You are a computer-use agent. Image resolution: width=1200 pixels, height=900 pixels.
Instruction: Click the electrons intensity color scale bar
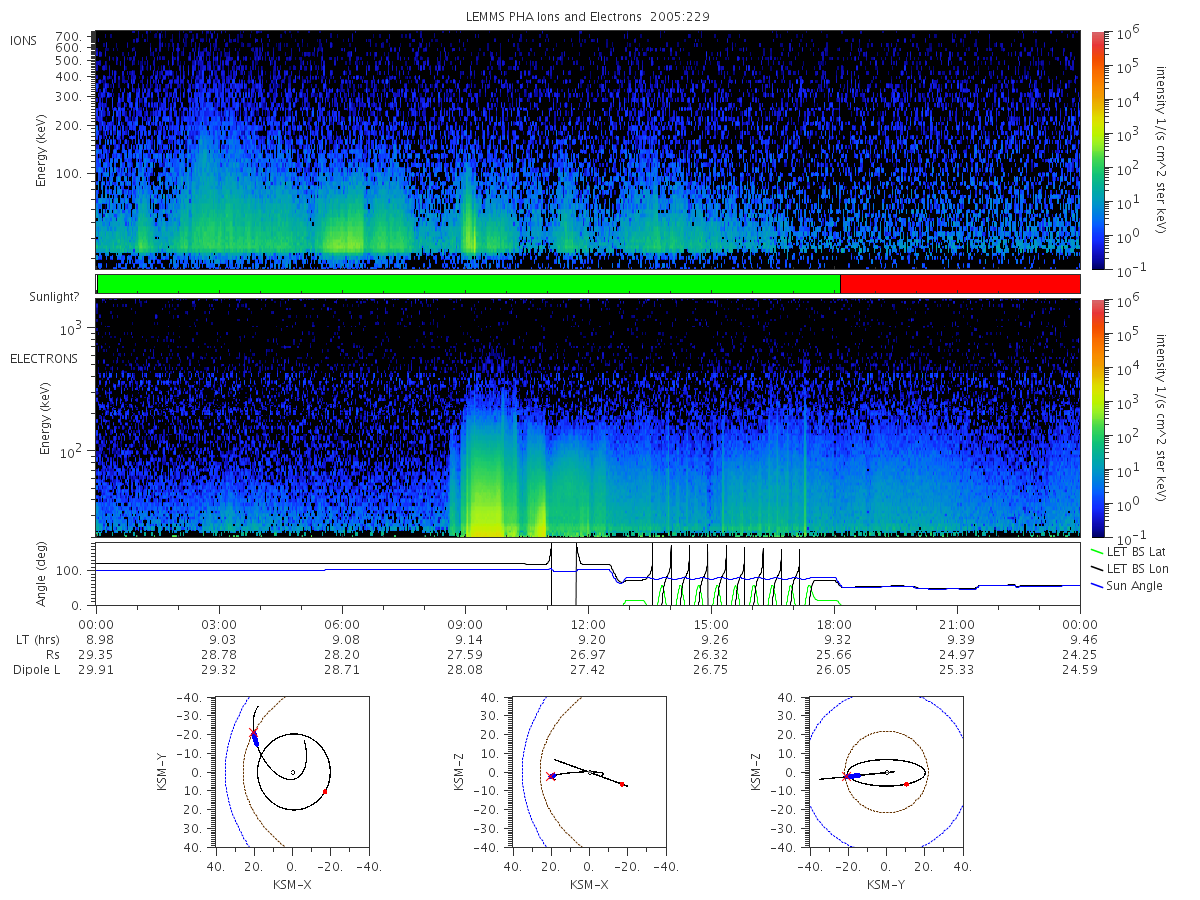click(1097, 417)
